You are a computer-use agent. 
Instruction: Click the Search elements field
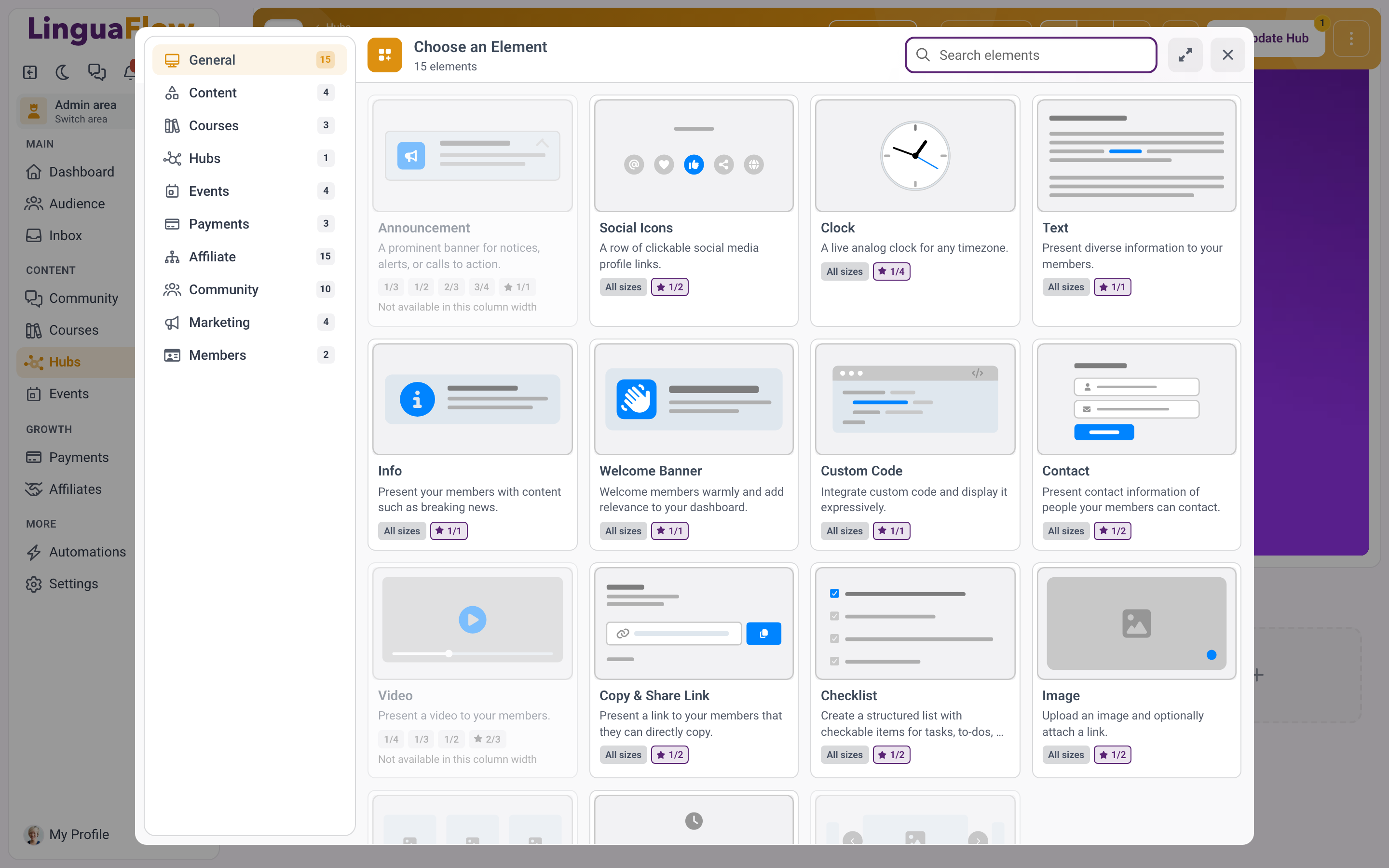(x=1031, y=55)
